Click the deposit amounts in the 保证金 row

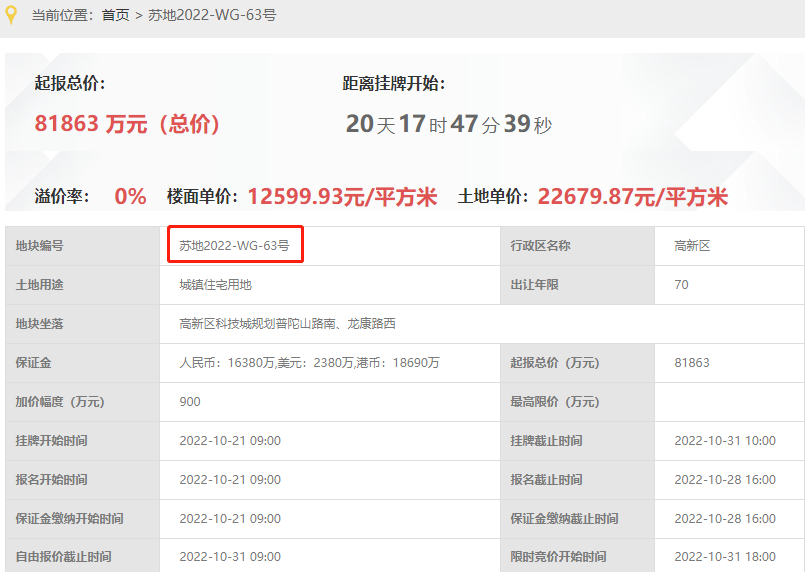click(309, 363)
